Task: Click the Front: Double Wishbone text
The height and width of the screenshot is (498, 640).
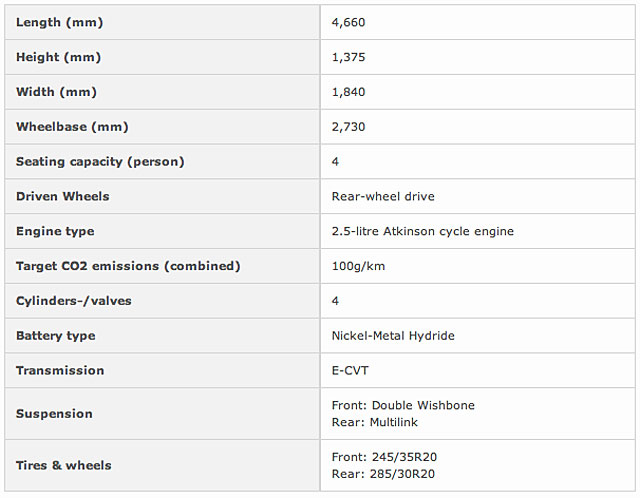Action: click(403, 405)
